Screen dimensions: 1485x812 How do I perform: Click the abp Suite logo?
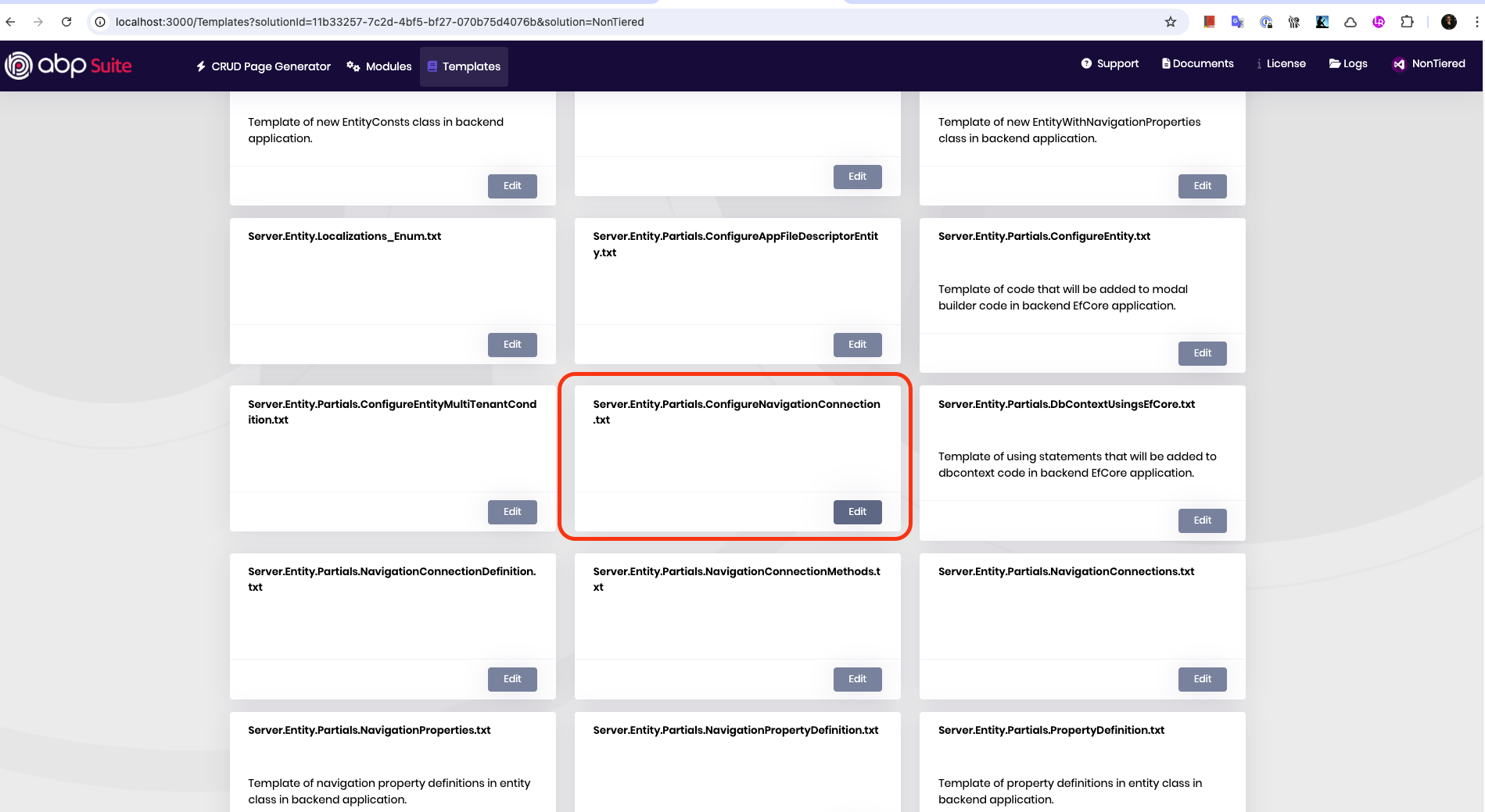point(69,66)
